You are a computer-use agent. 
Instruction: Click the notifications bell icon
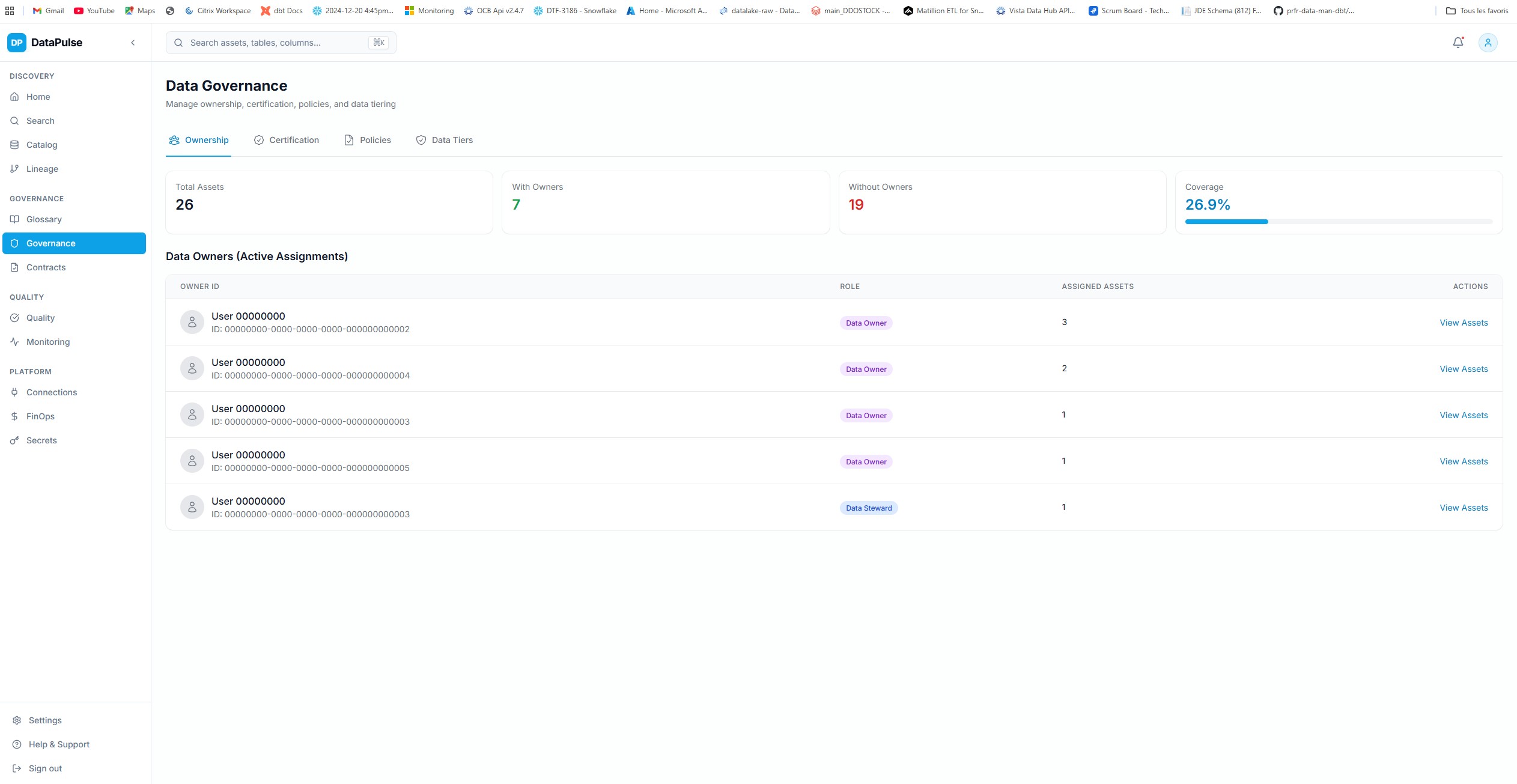tap(1458, 43)
